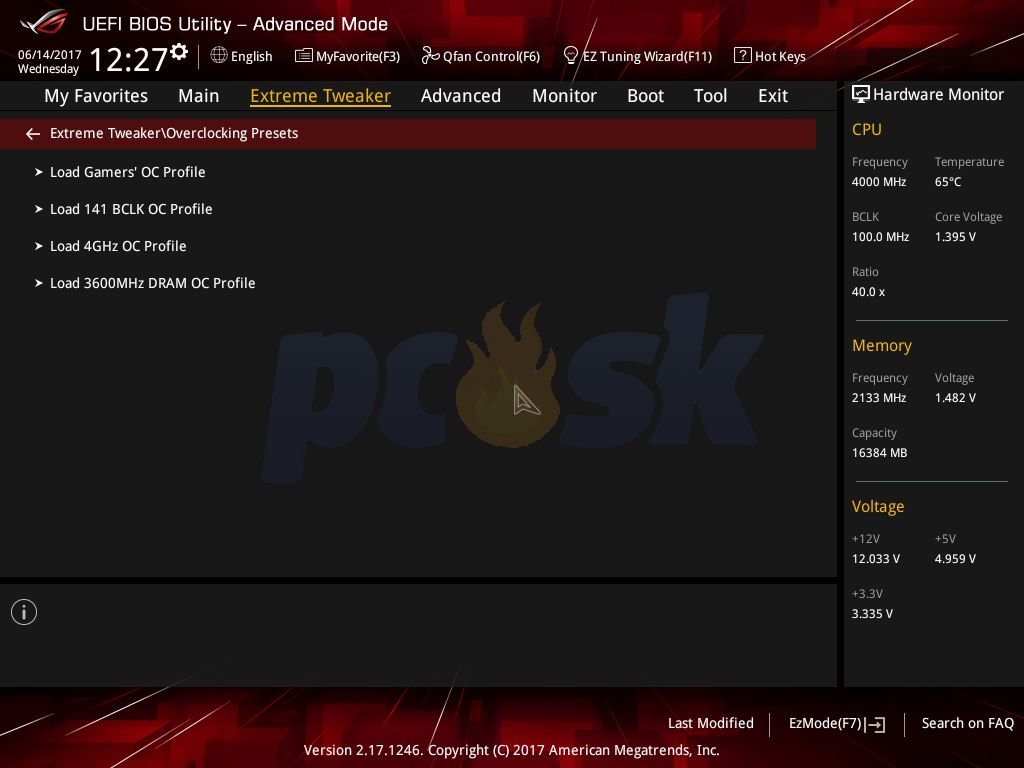Image resolution: width=1024 pixels, height=768 pixels.
Task: Open MyFavorite(F3) menu
Action: click(x=358, y=56)
